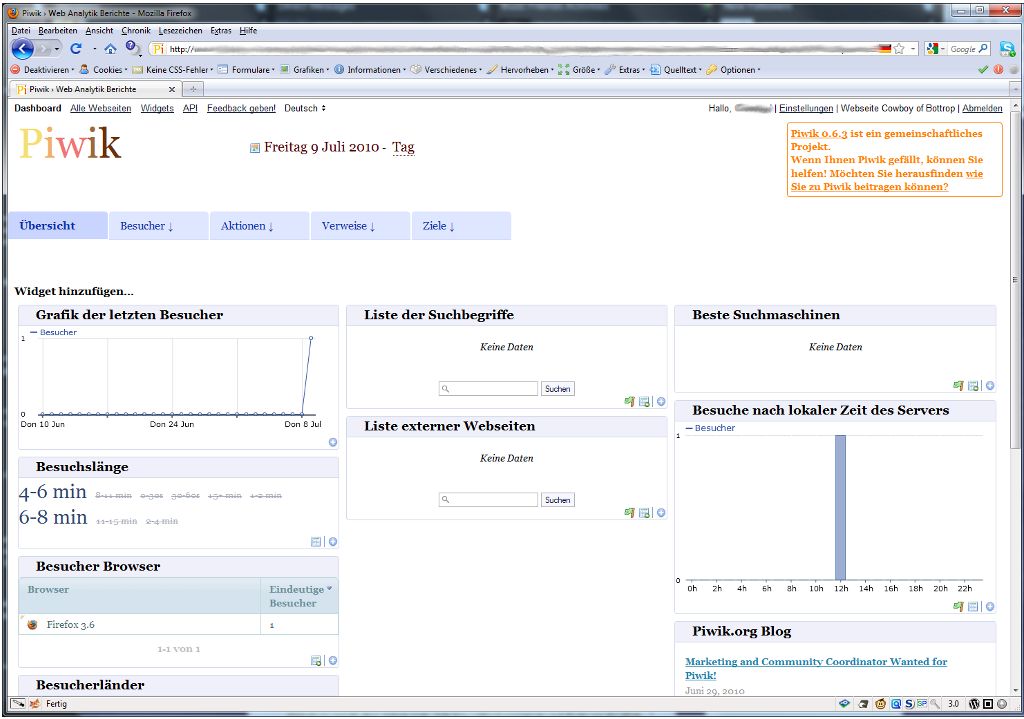Image resolution: width=1024 pixels, height=719 pixels.
Task: Open a new browser tab with the plus tab
Action: [x=193, y=89]
